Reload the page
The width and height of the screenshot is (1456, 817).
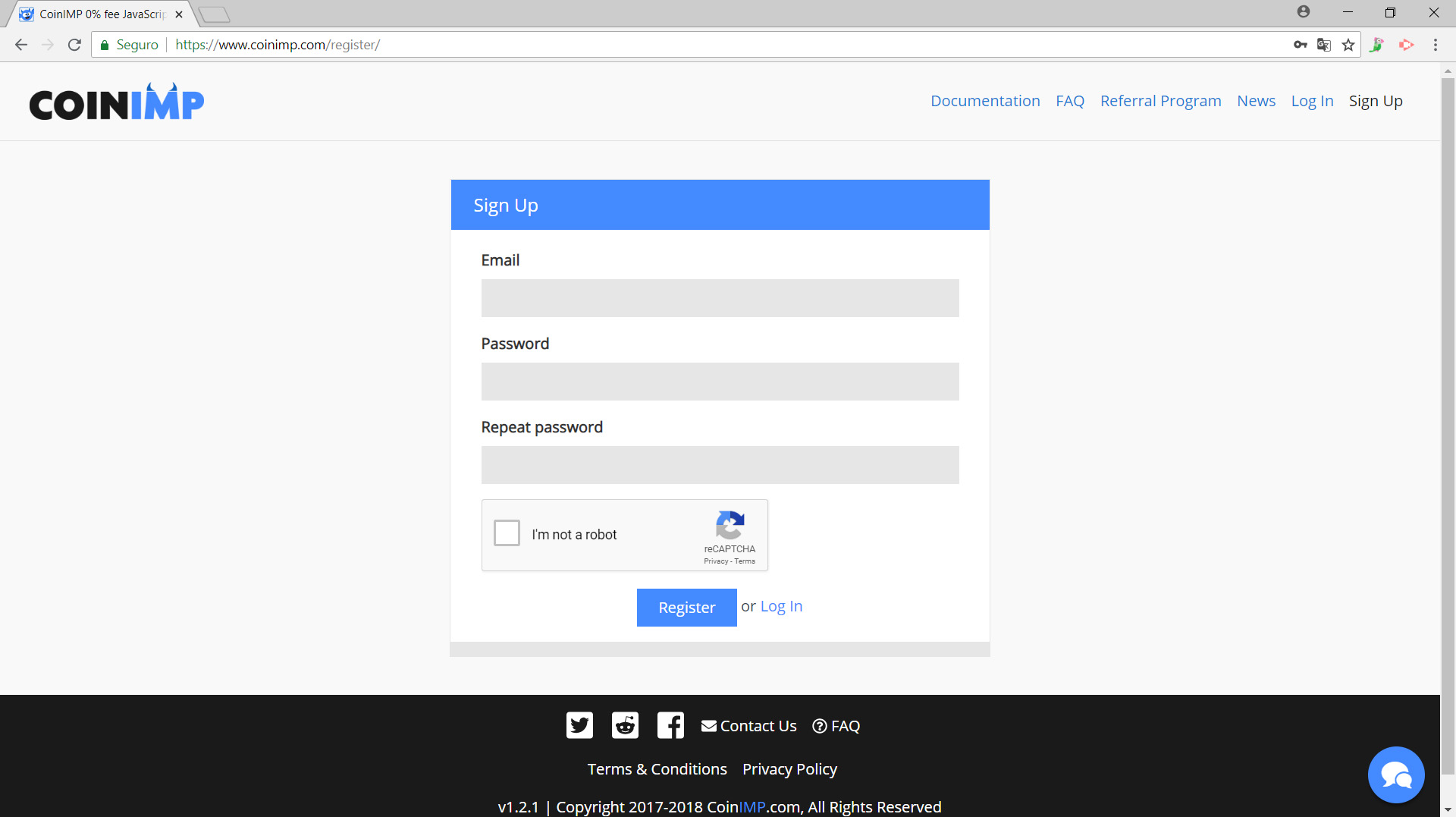(x=74, y=45)
